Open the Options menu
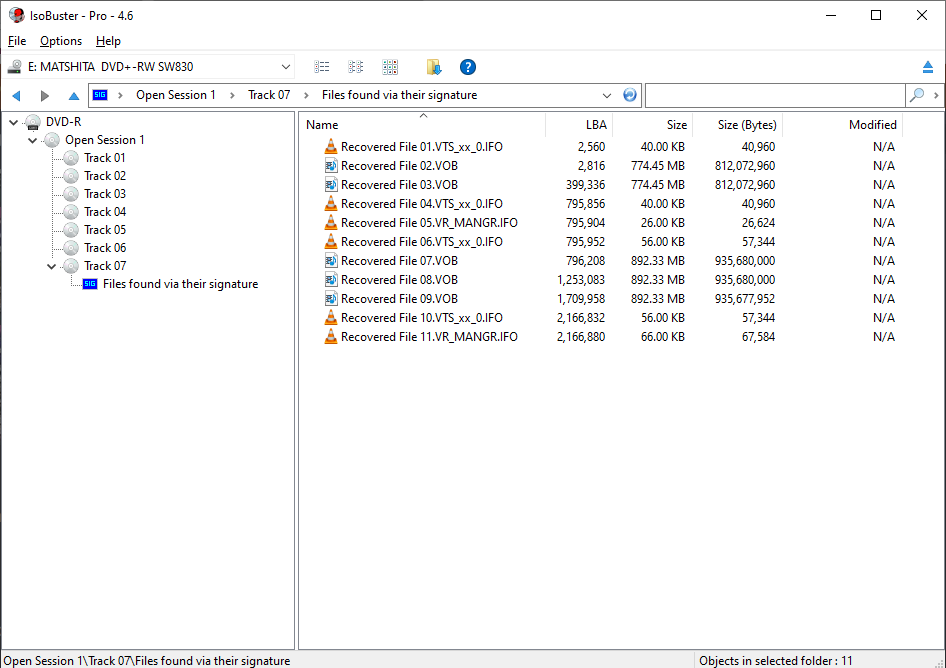 pyautogui.click(x=61, y=40)
